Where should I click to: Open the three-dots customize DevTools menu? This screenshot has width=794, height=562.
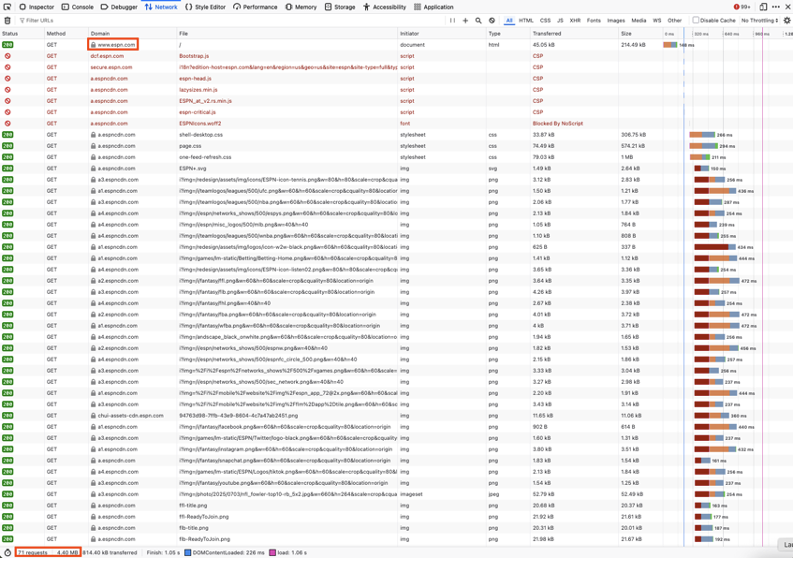pos(776,7)
